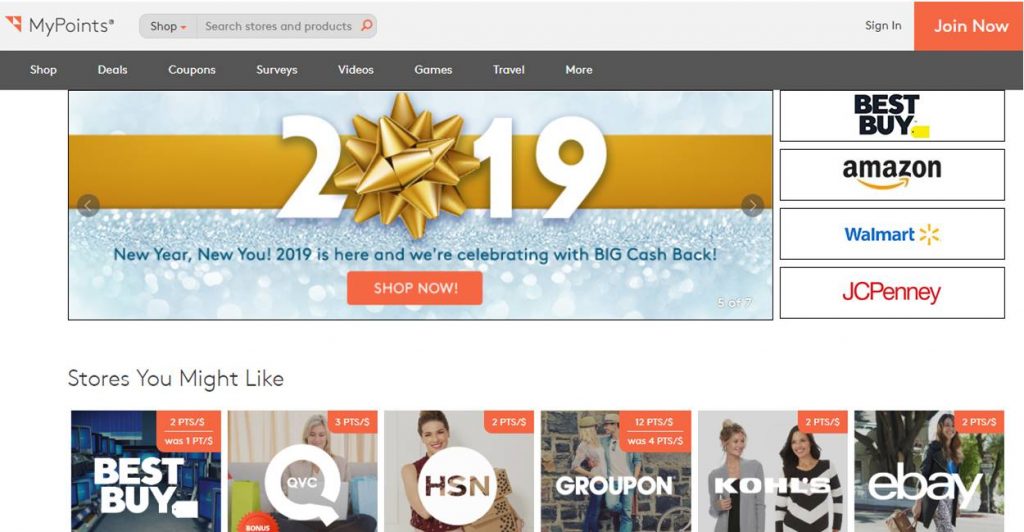Viewport: 1024px width, 532px height.
Task: Advance carousel with right arrow
Action: click(x=752, y=206)
